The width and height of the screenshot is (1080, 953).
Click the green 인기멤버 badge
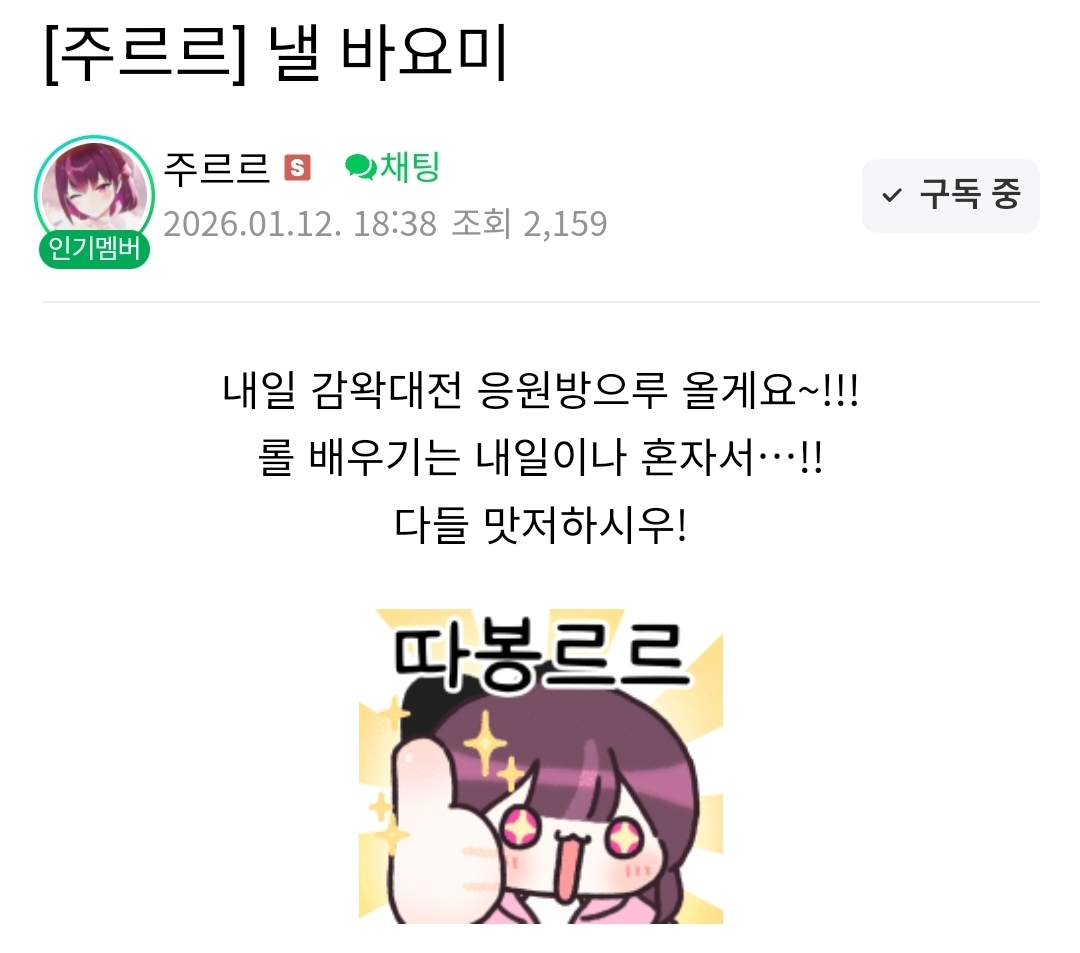[94, 249]
